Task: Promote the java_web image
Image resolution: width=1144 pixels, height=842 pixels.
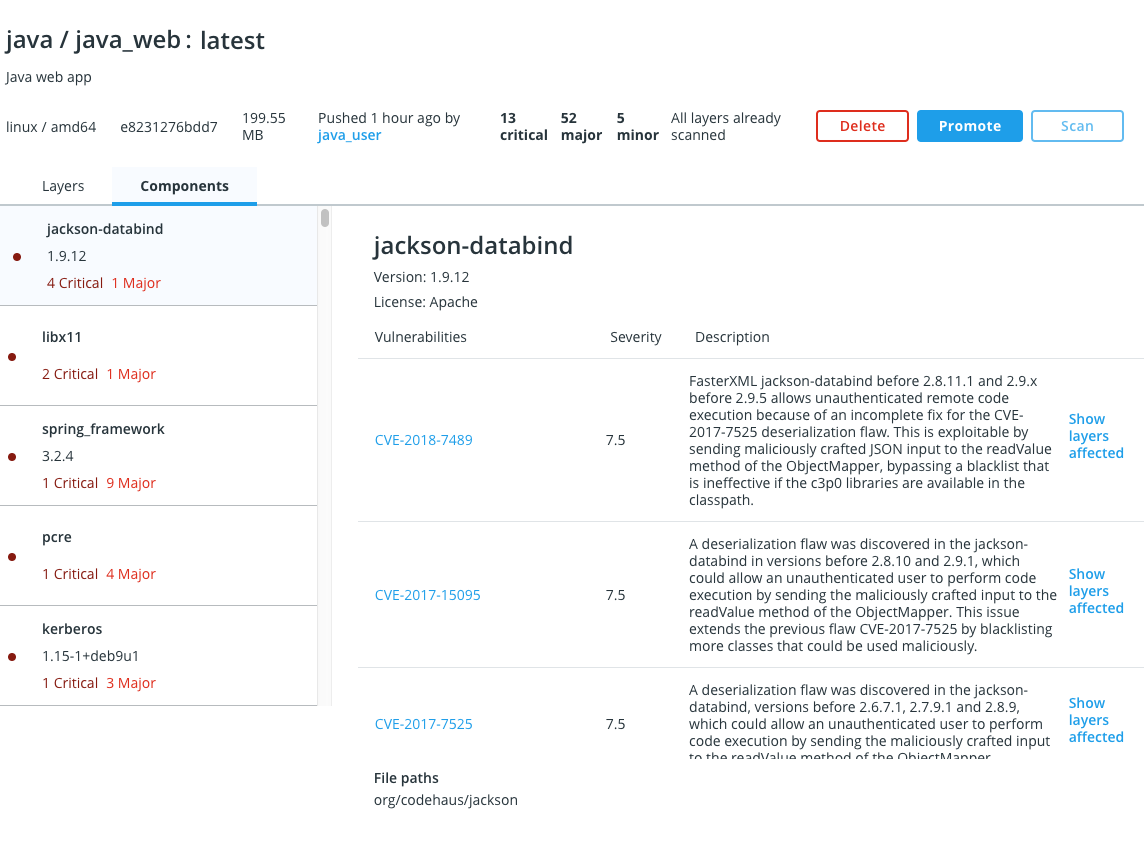Action: pos(970,126)
